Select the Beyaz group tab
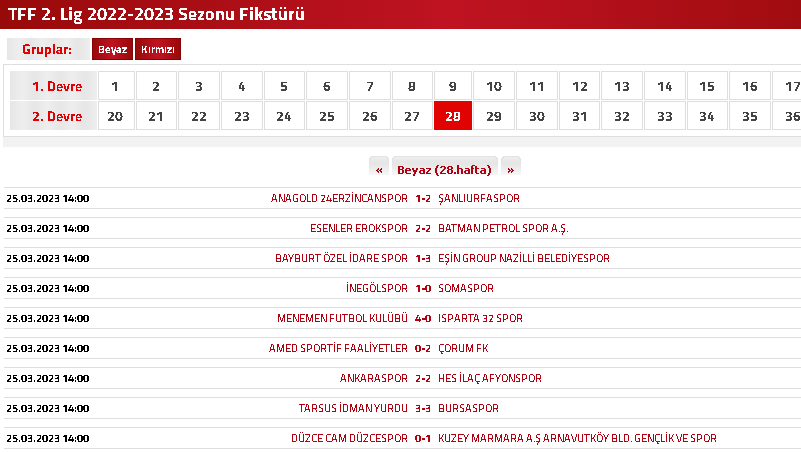Image resolution: width=801 pixels, height=452 pixels. (x=112, y=49)
